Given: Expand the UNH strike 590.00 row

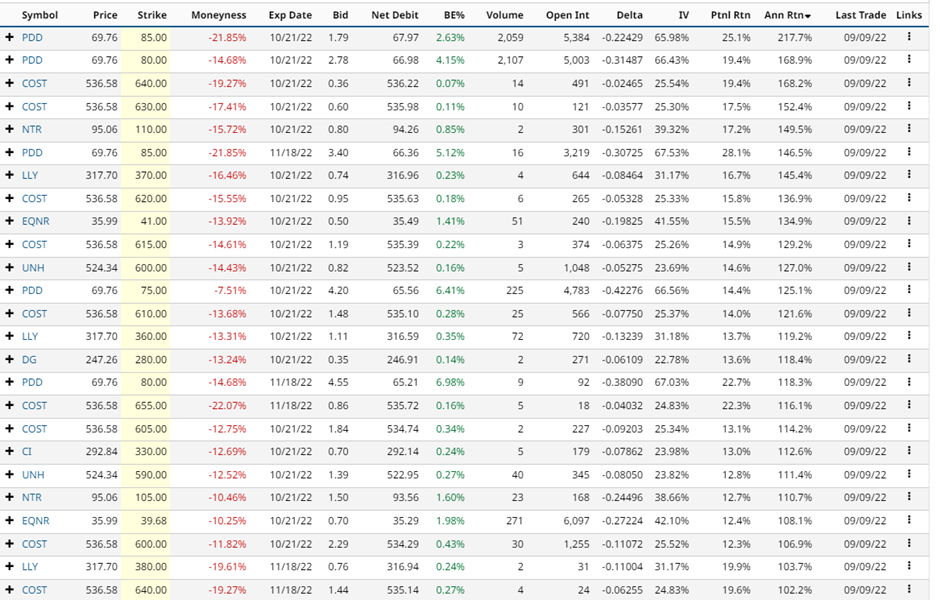Looking at the screenshot, I should (10, 474).
